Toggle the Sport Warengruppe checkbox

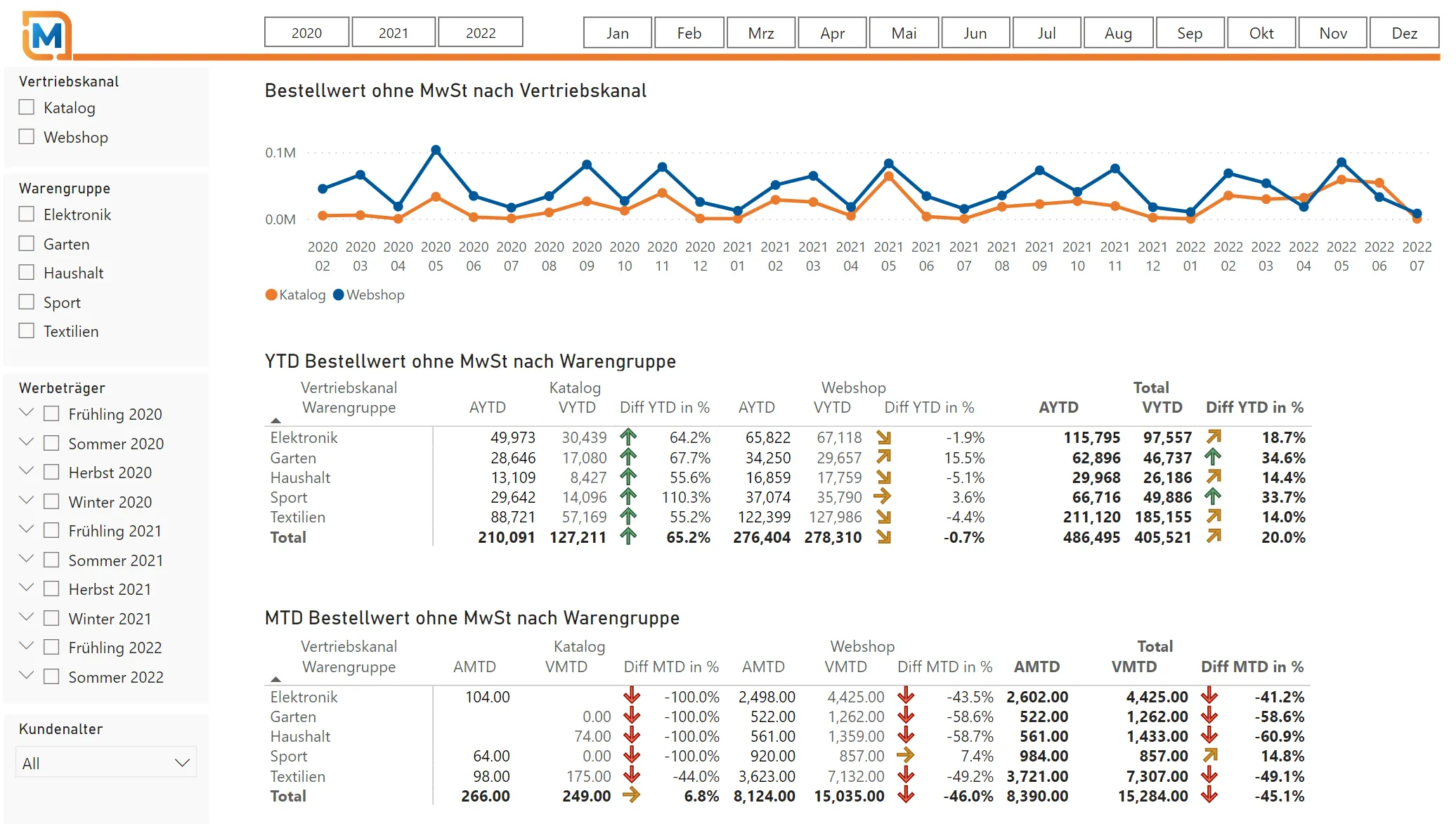click(27, 302)
